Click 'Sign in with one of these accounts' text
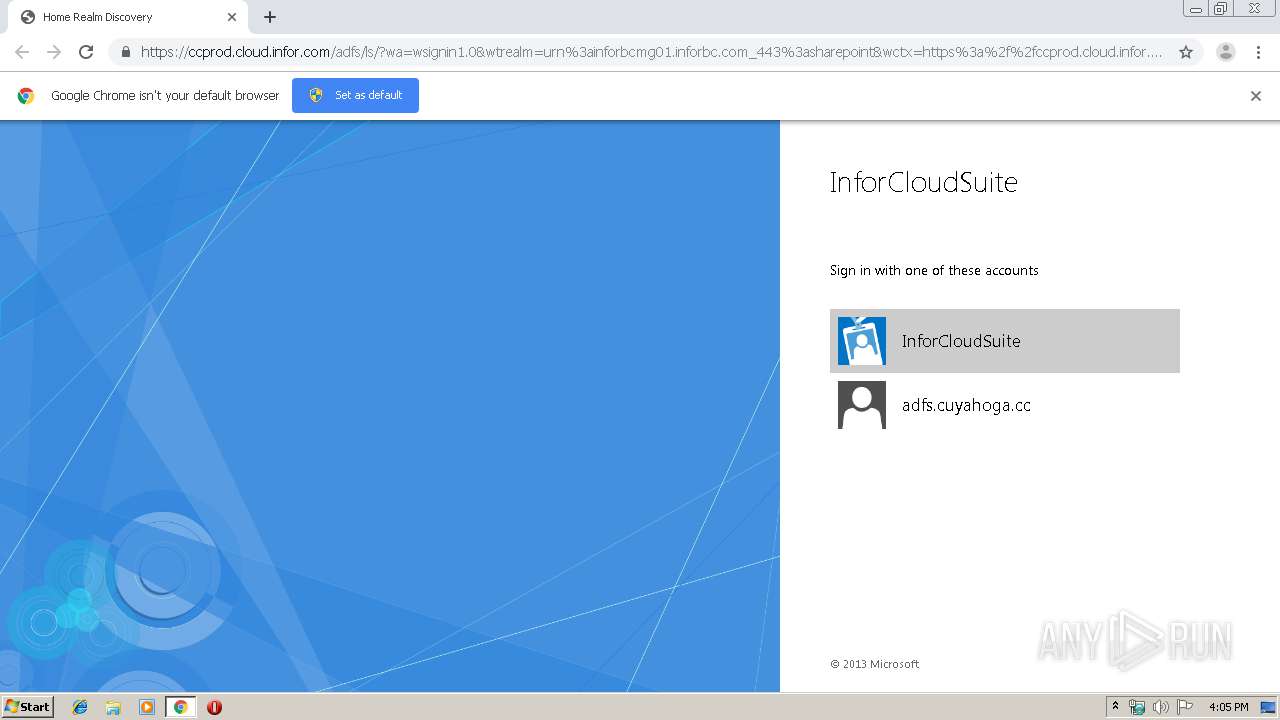Image resolution: width=1280 pixels, height=720 pixels. click(934, 270)
